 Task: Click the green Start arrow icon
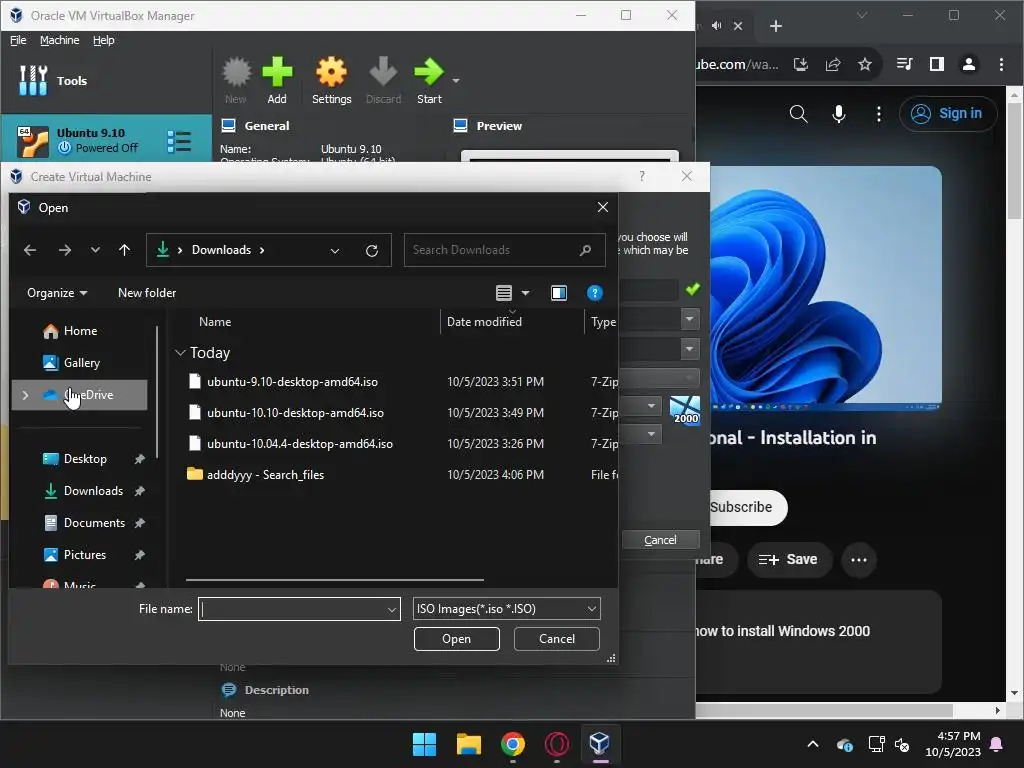coord(428,72)
